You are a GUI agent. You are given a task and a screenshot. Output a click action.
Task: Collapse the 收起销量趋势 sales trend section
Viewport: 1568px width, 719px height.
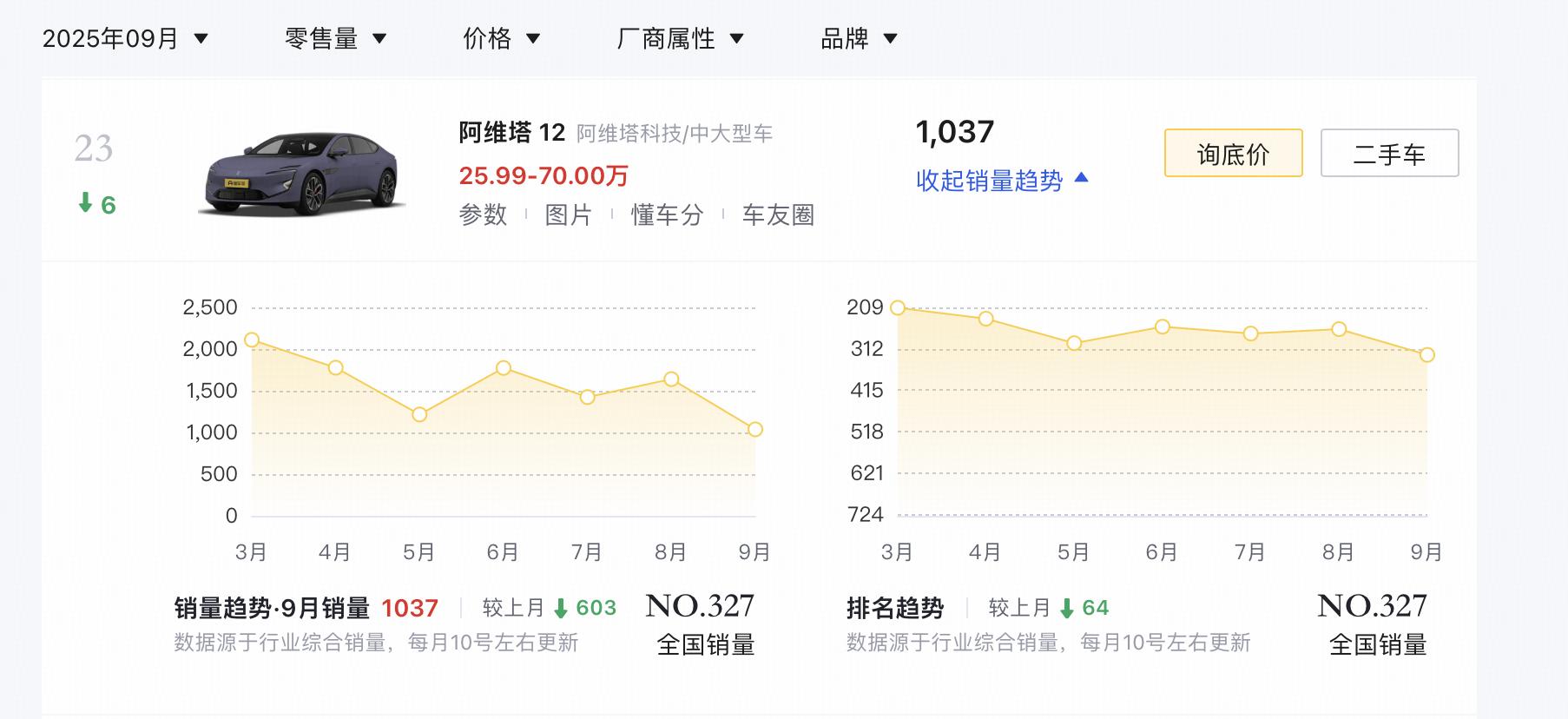point(1001,180)
